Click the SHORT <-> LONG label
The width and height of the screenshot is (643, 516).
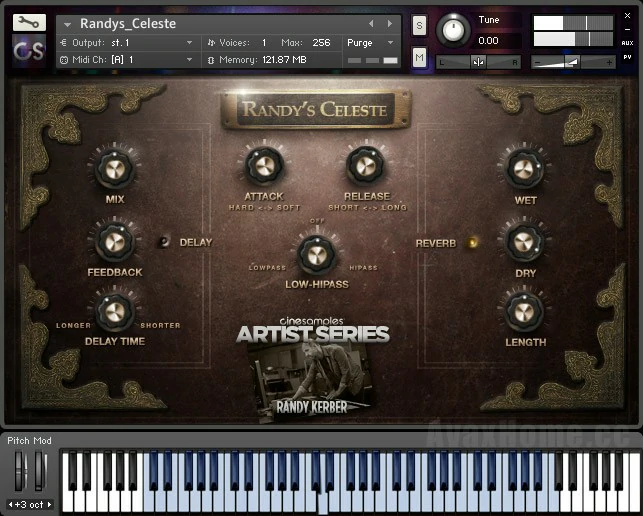[368, 208]
